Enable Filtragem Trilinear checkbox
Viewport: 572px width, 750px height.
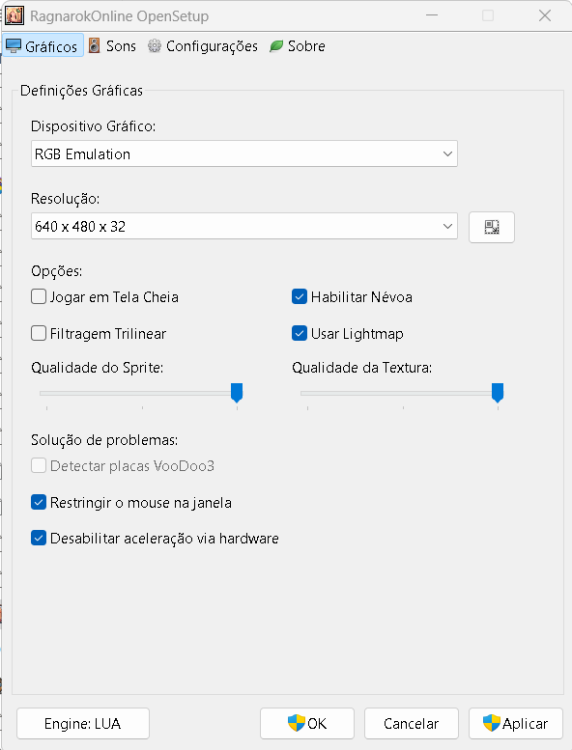(39, 333)
